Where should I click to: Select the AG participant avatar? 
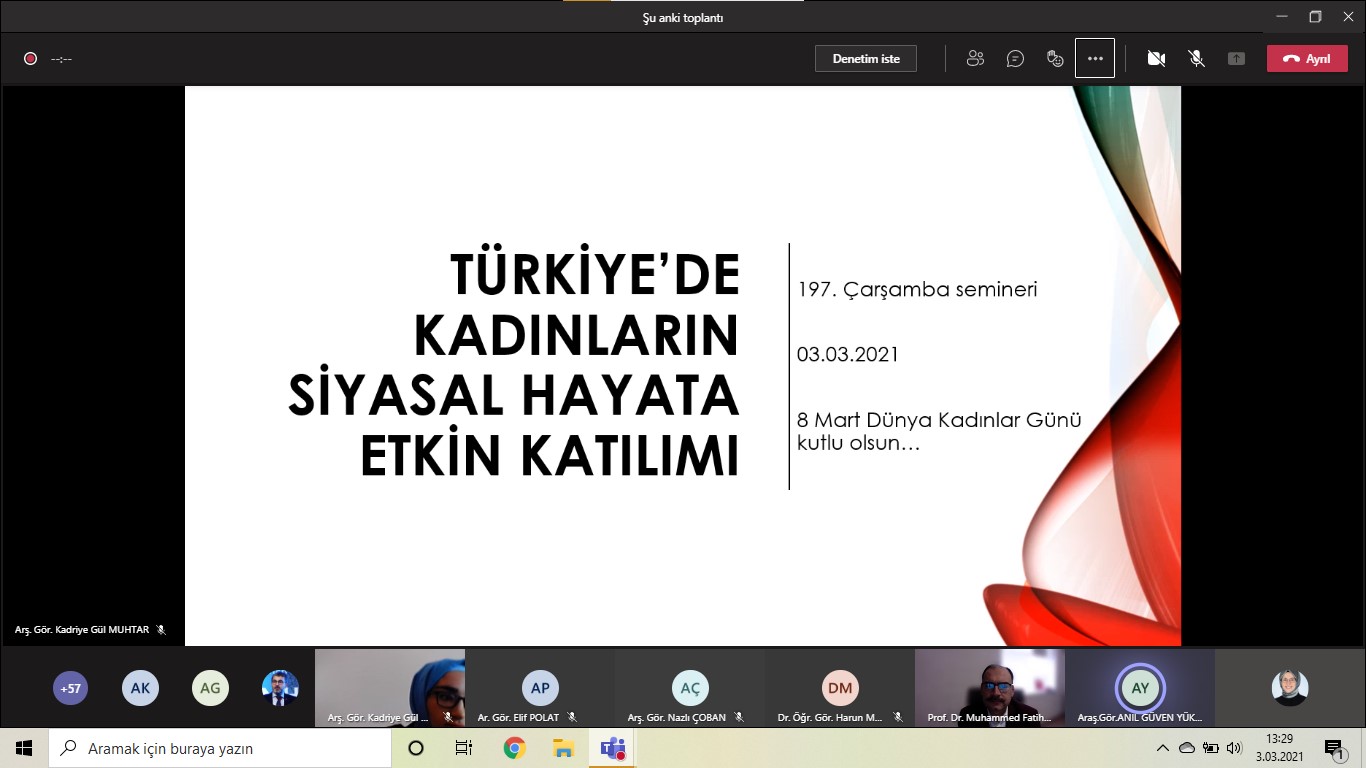pos(210,688)
